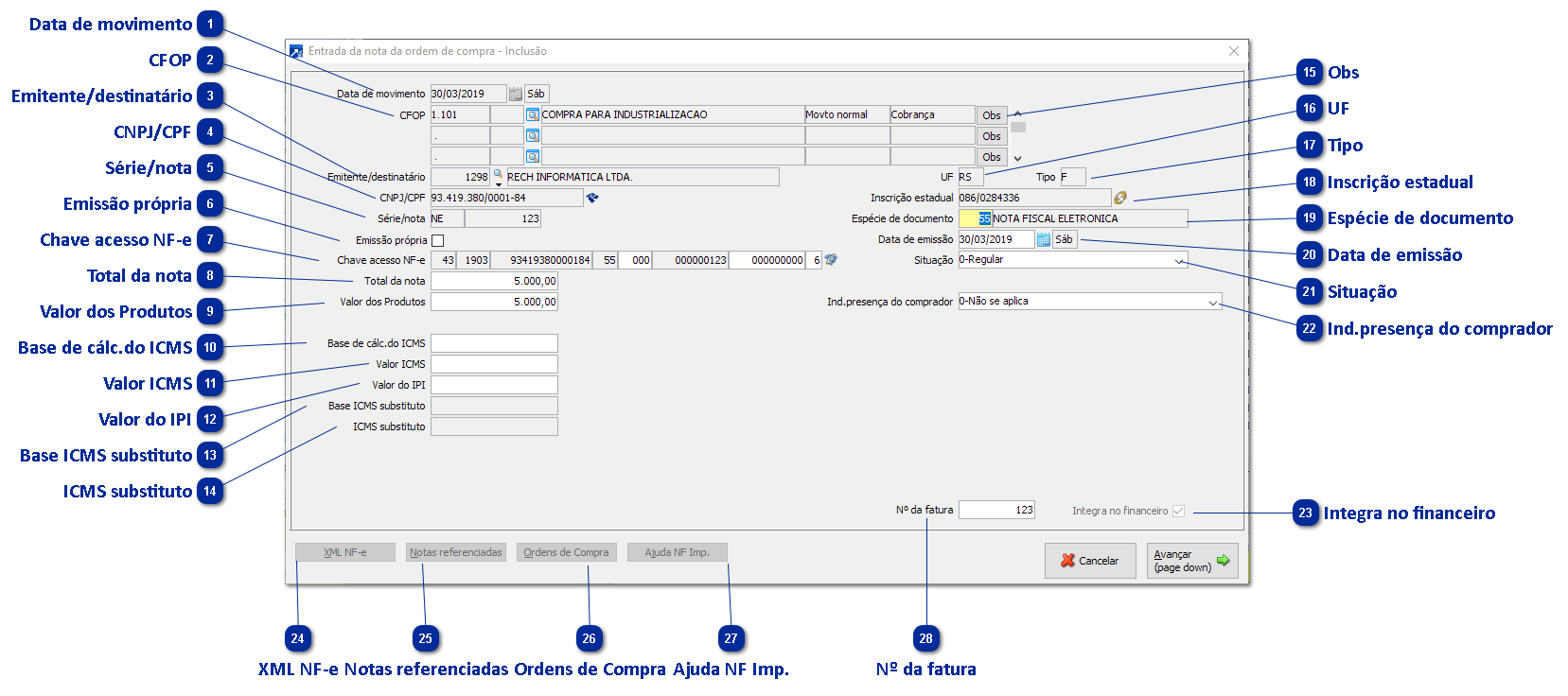Click the lookup icon on the second CFOP row
The height and width of the screenshot is (696, 1568).
(533, 135)
